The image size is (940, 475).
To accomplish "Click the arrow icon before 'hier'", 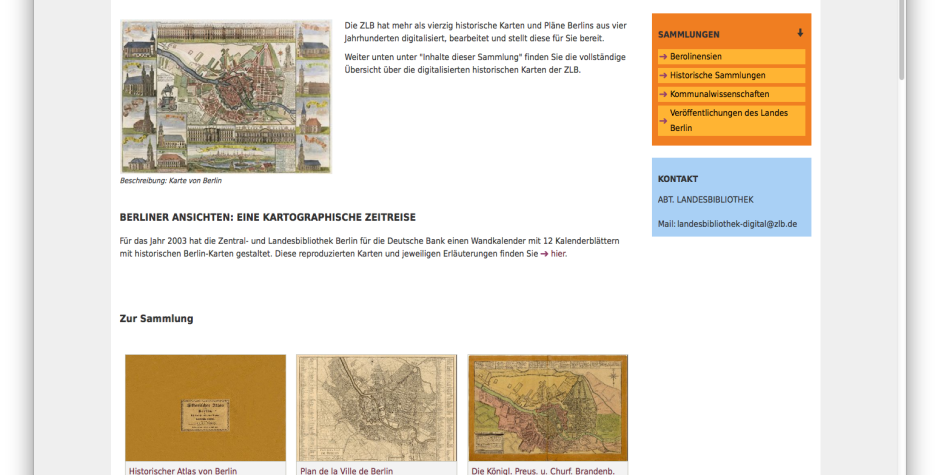I will [x=544, y=254].
